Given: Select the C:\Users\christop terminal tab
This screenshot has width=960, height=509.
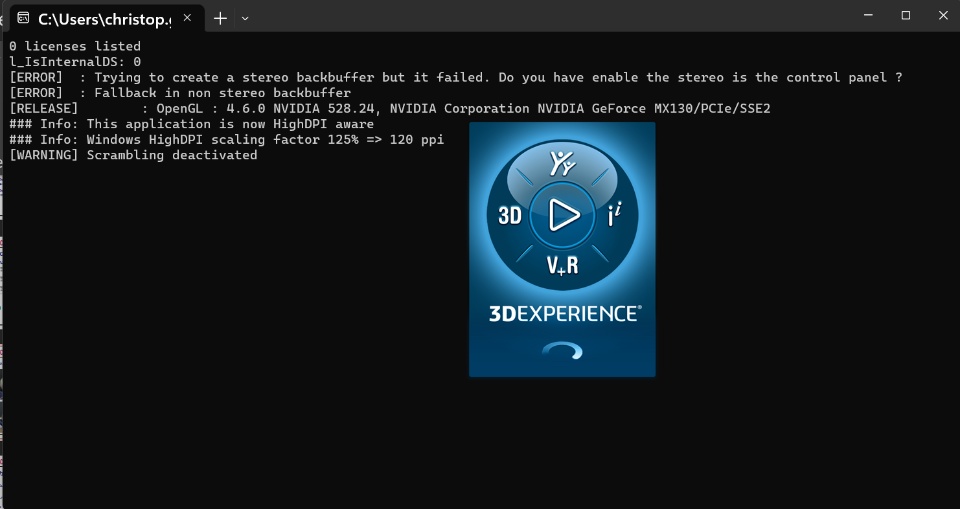Looking at the screenshot, I should (107, 18).
